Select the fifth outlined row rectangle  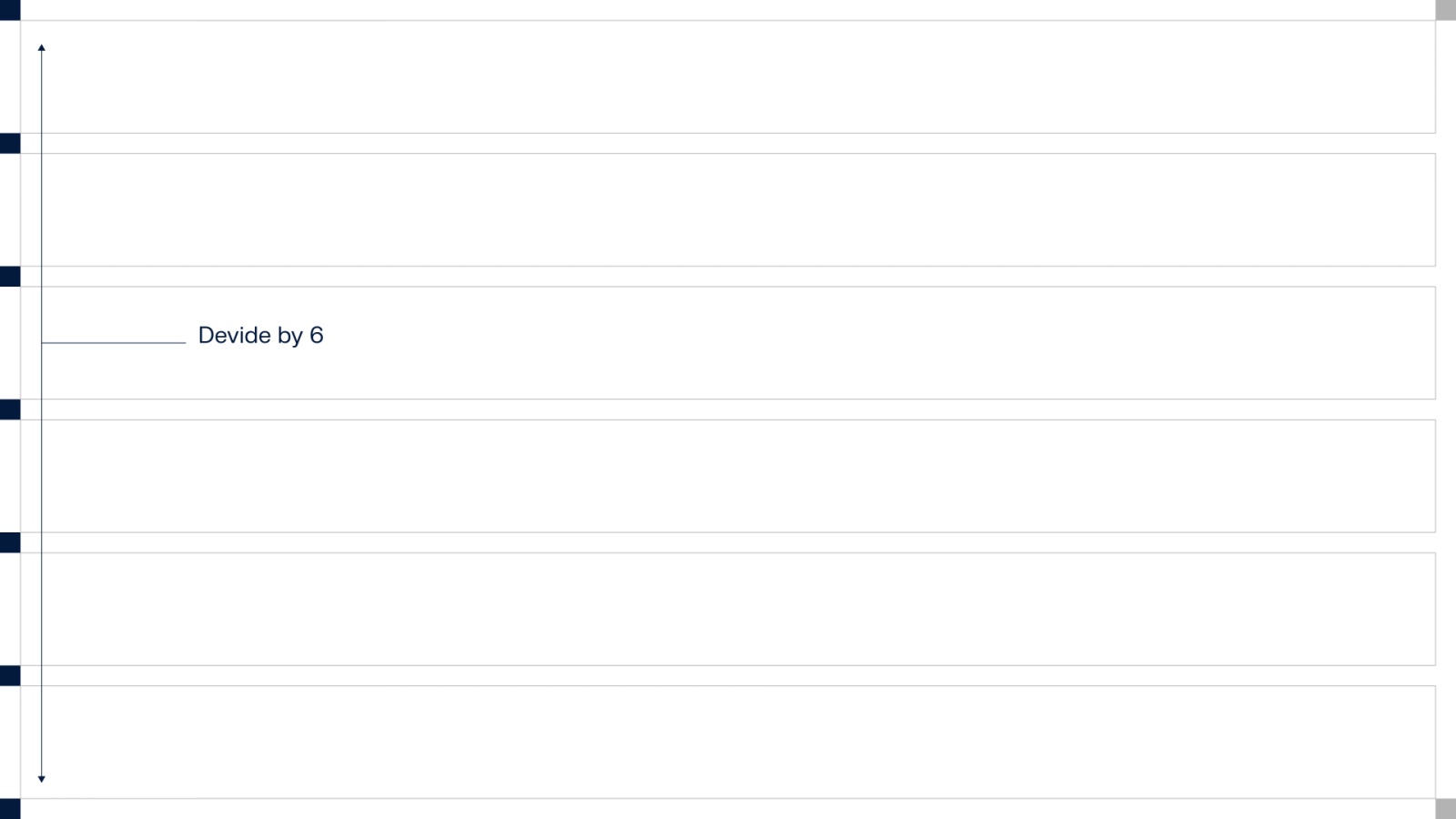pyautogui.click(x=728, y=609)
